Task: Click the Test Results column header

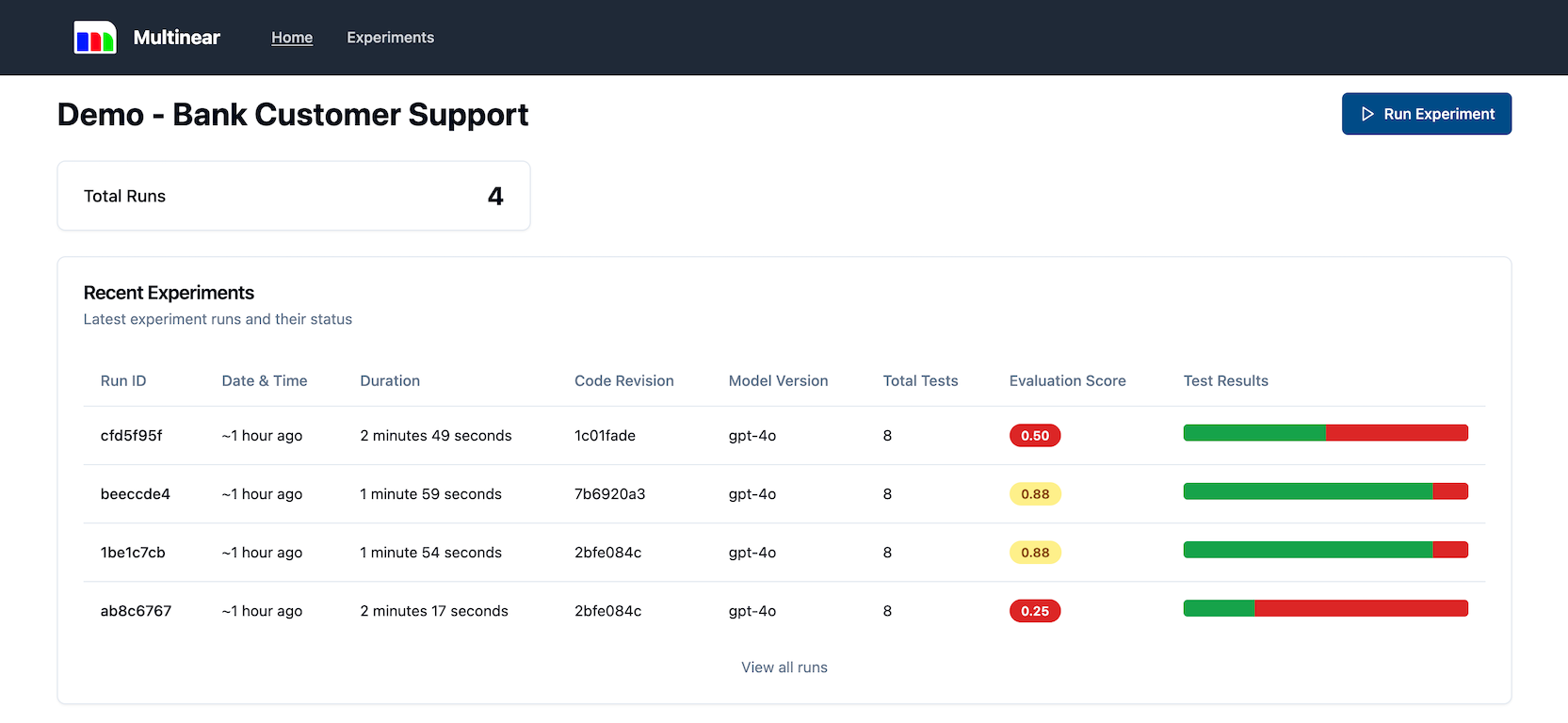Action: (1226, 381)
